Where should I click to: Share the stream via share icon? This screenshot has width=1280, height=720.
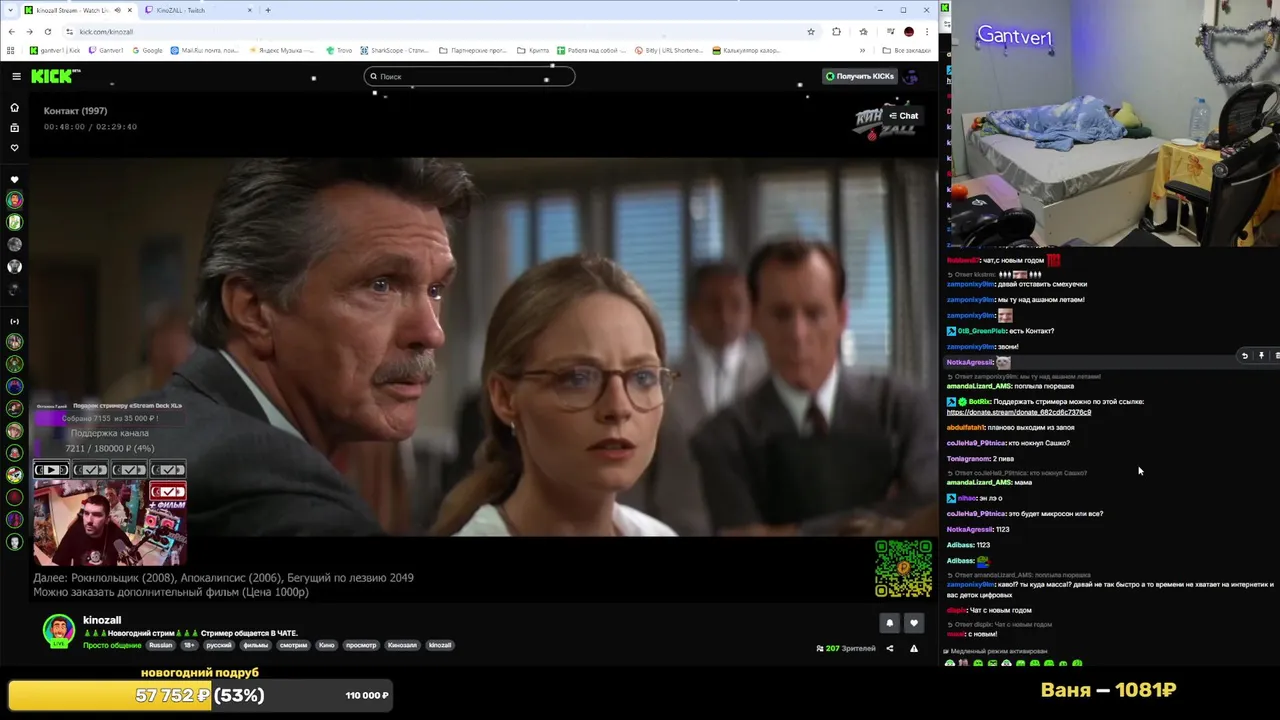(889, 648)
